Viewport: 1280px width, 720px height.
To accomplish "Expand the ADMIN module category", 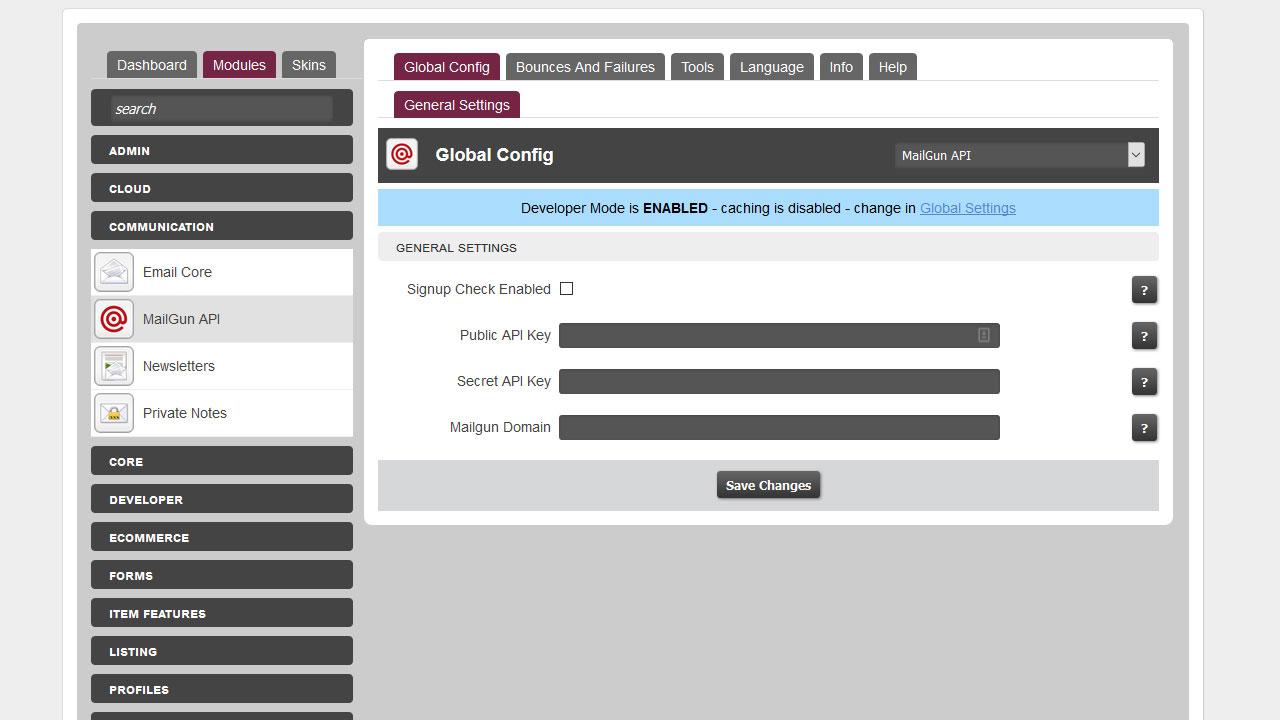I will (x=221, y=150).
